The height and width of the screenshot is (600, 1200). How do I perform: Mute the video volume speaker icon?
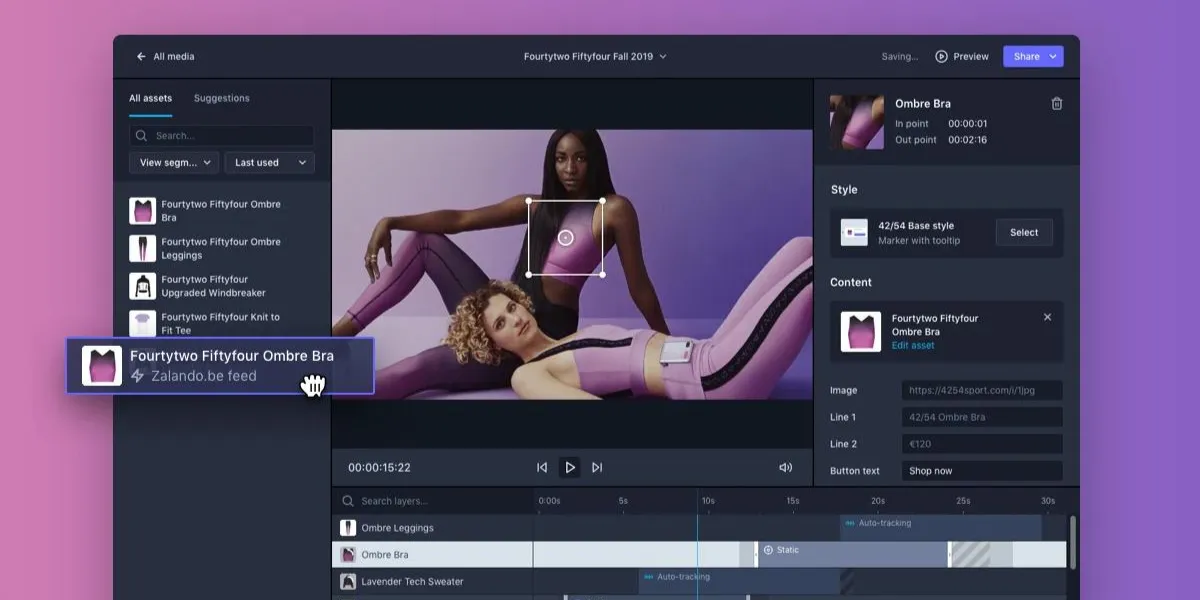[x=785, y=467]
